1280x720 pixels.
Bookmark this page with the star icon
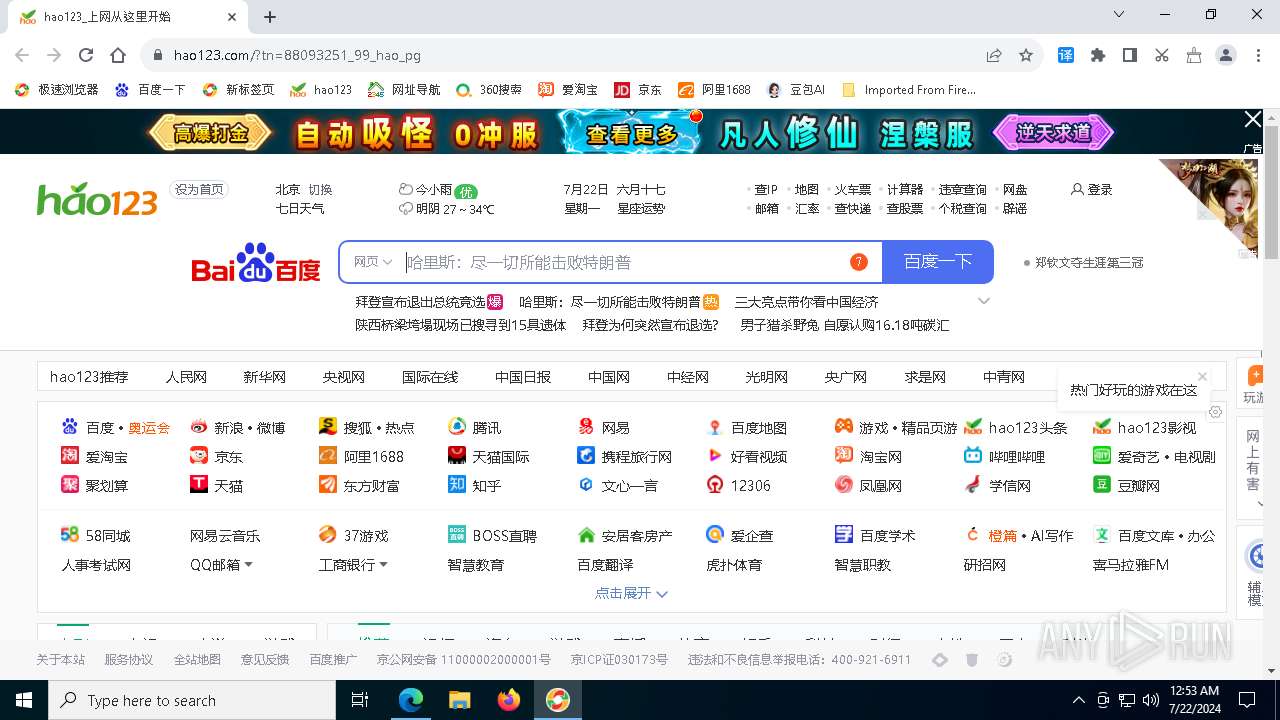[1026, 55]
